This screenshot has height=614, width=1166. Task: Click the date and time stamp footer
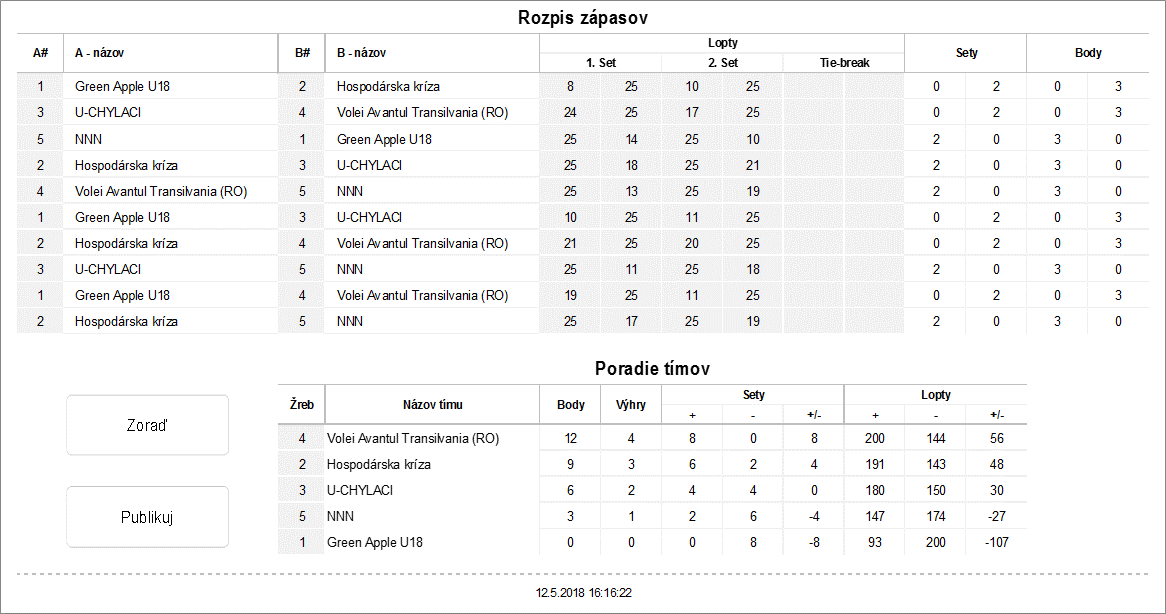point(583,593)
